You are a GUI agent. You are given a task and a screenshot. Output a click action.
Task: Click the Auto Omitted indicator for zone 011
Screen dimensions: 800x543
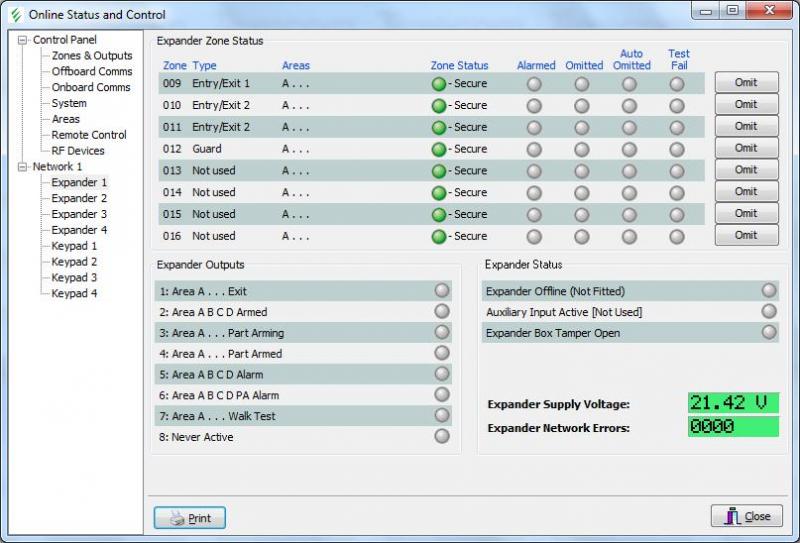(629, 128)
